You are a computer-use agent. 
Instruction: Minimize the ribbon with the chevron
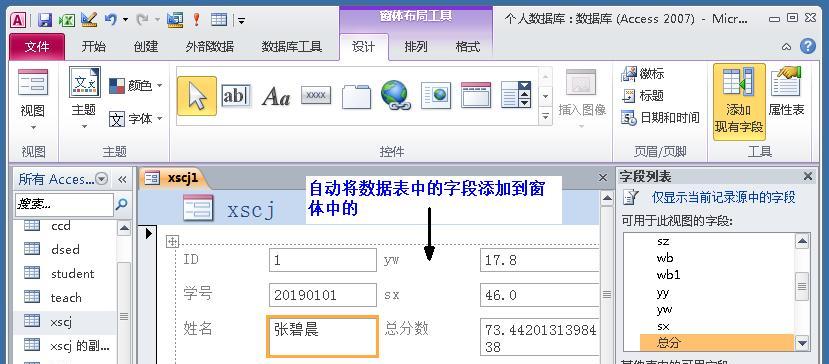[x=787, y=47]
